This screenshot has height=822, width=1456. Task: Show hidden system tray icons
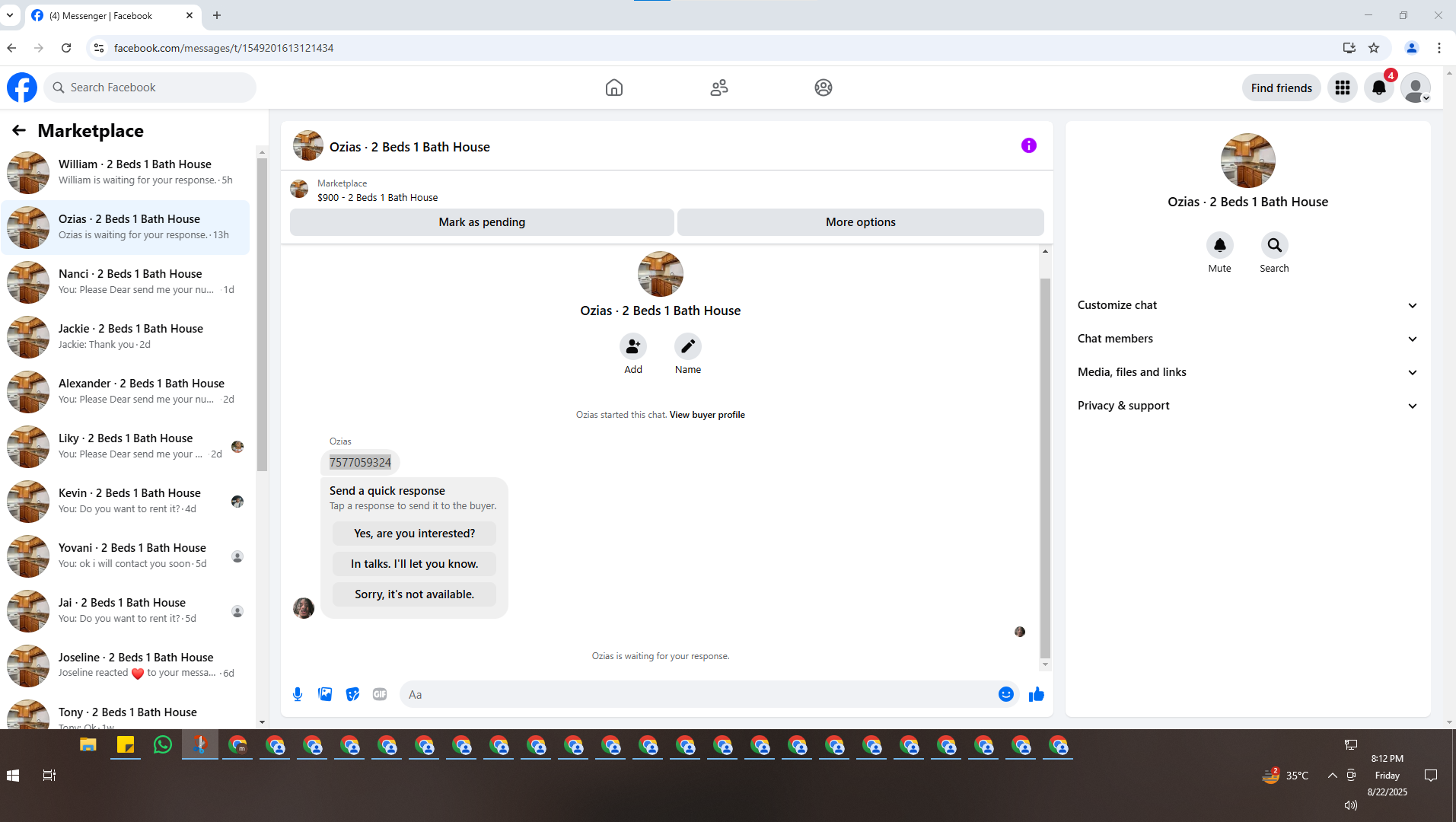coord(1332,775)
